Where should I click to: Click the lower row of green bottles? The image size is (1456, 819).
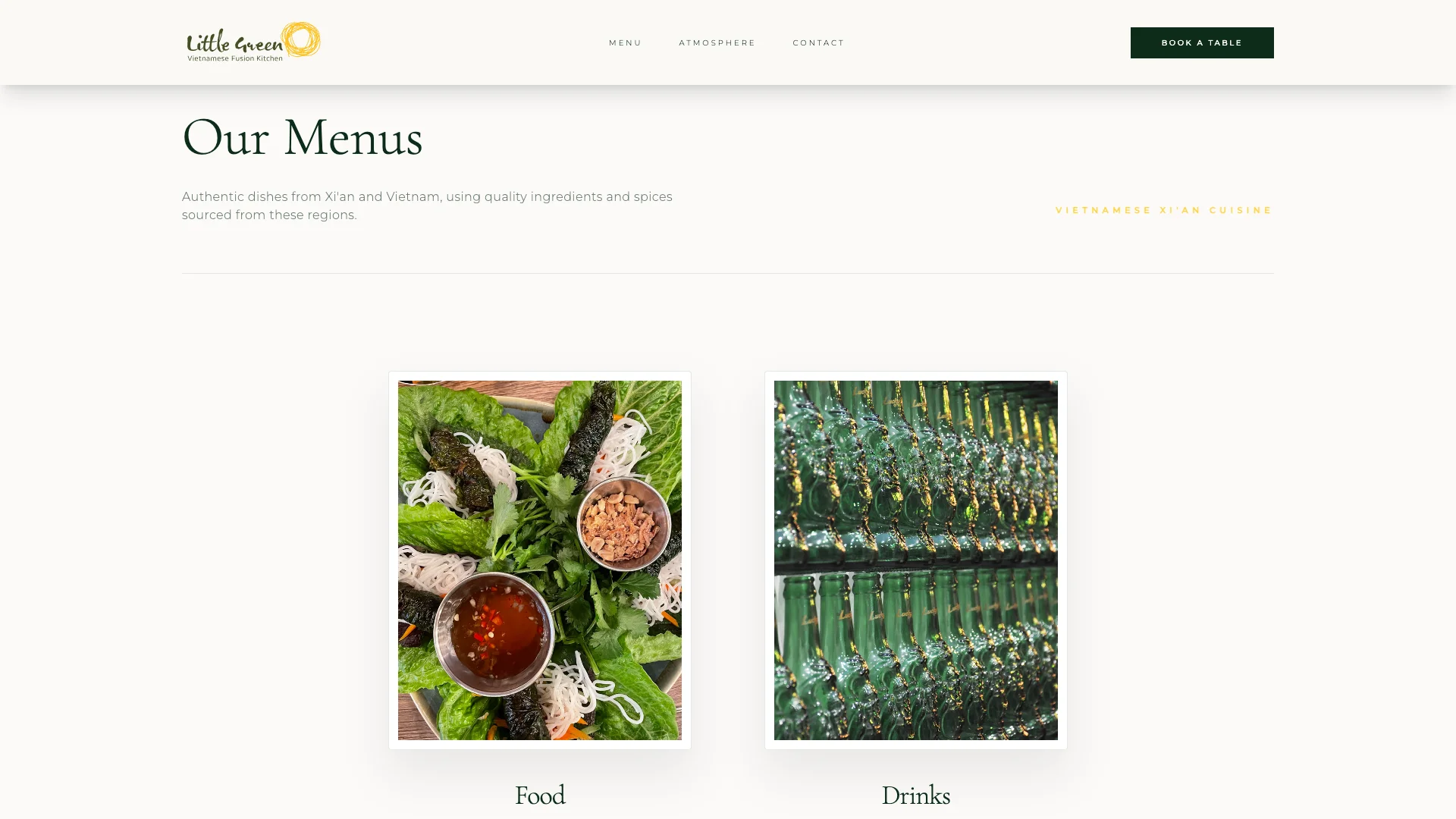click(916, 656)
